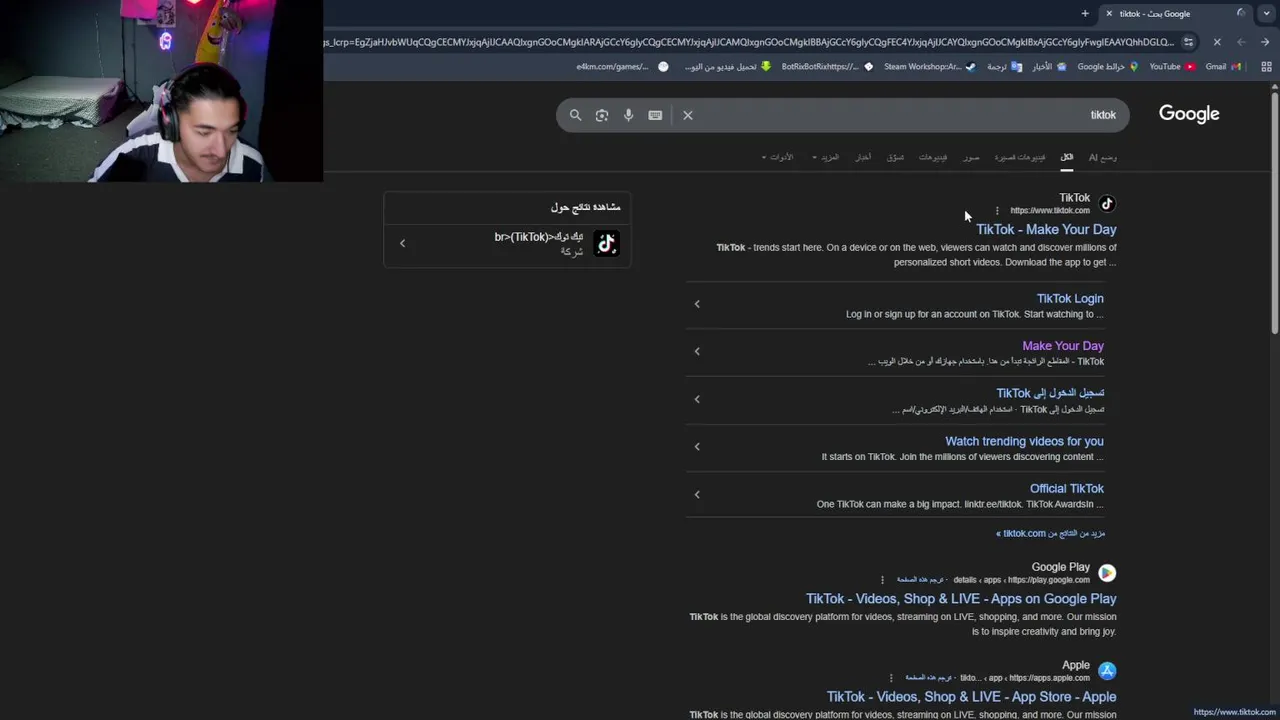Switch to فيديوهات videos tab
1280x720 pixels.
[933, 157]
